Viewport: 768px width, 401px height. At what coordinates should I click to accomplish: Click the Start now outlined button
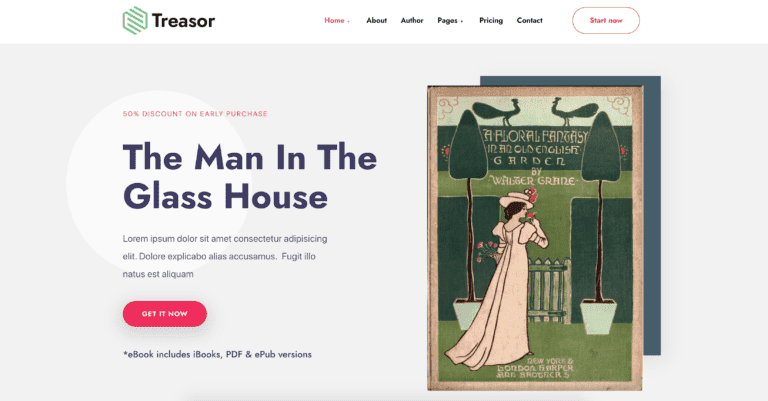click(x=606, y=21)
